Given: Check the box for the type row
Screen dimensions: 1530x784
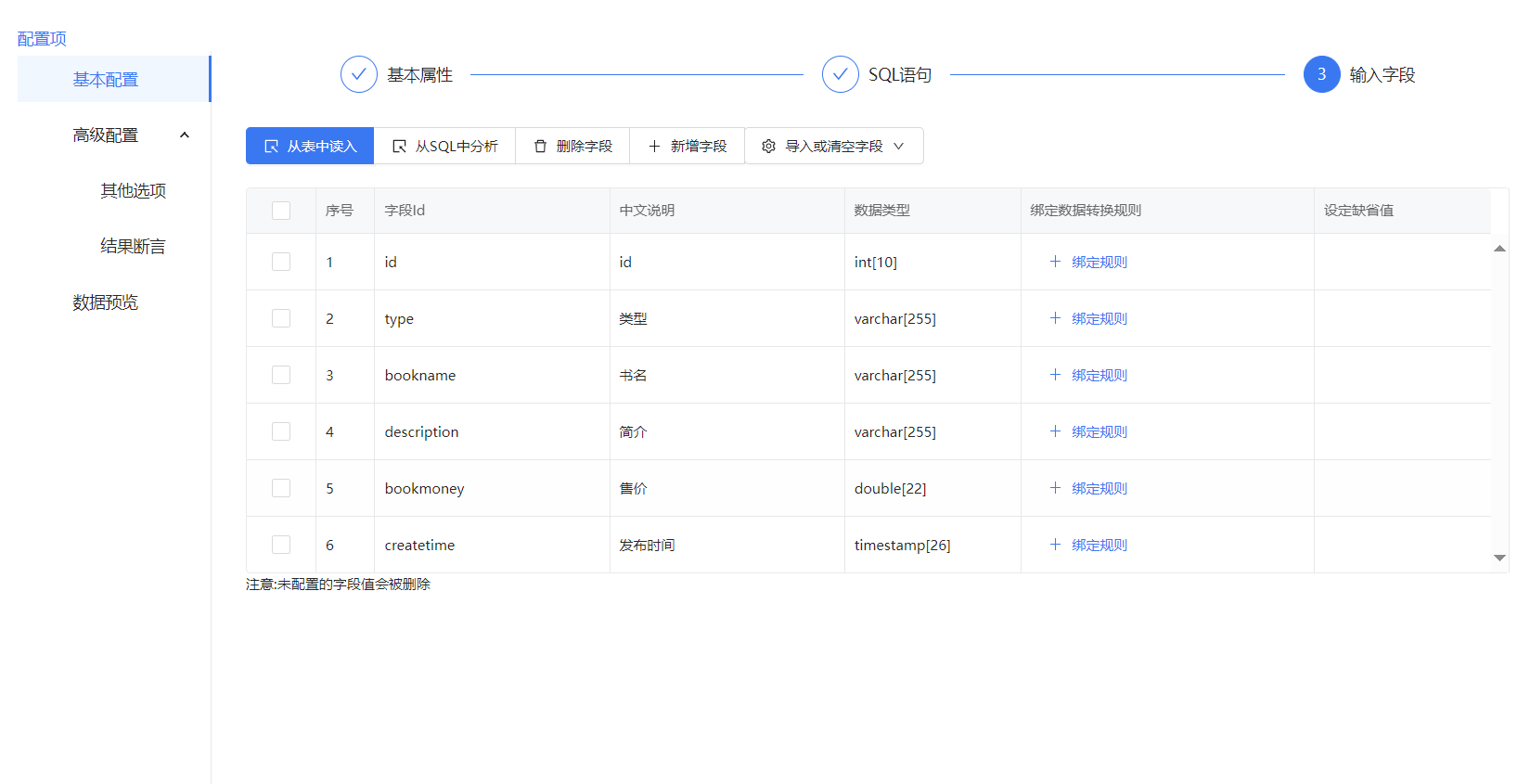Looking at the screenshot, I should coord(281,318).
